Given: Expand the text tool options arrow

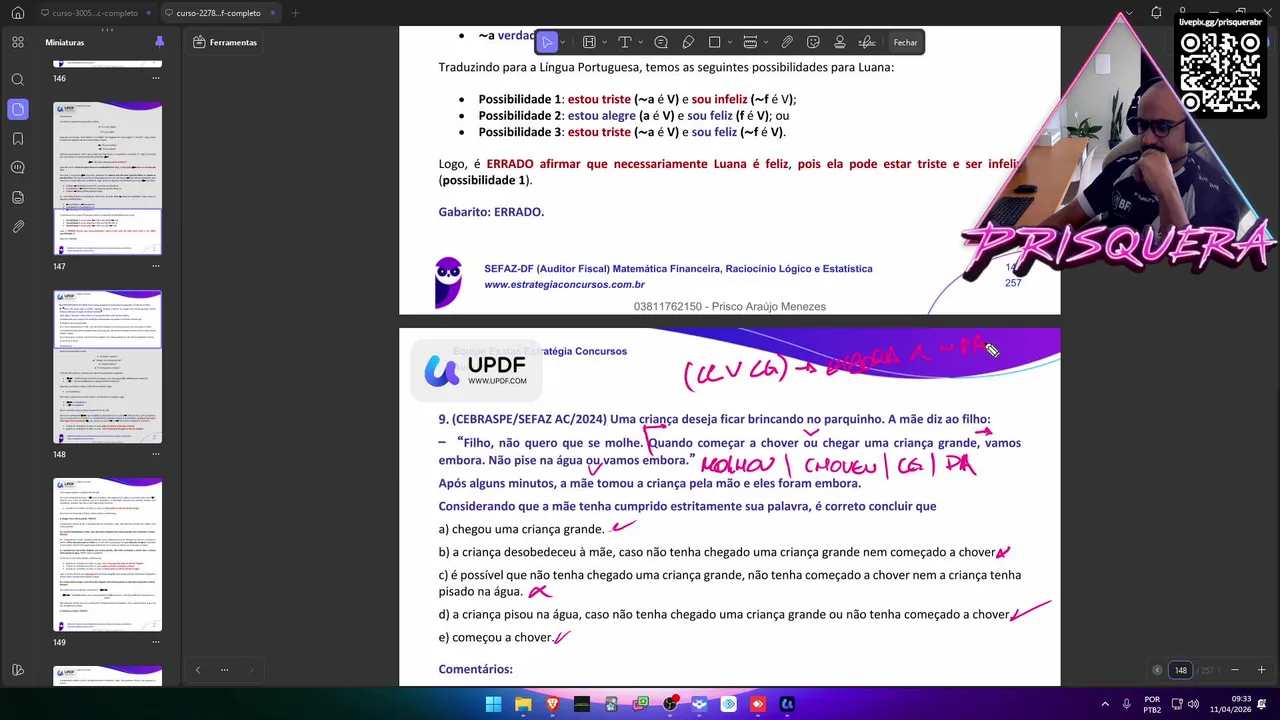Looking at the screenshot, I should pos(639,42).
